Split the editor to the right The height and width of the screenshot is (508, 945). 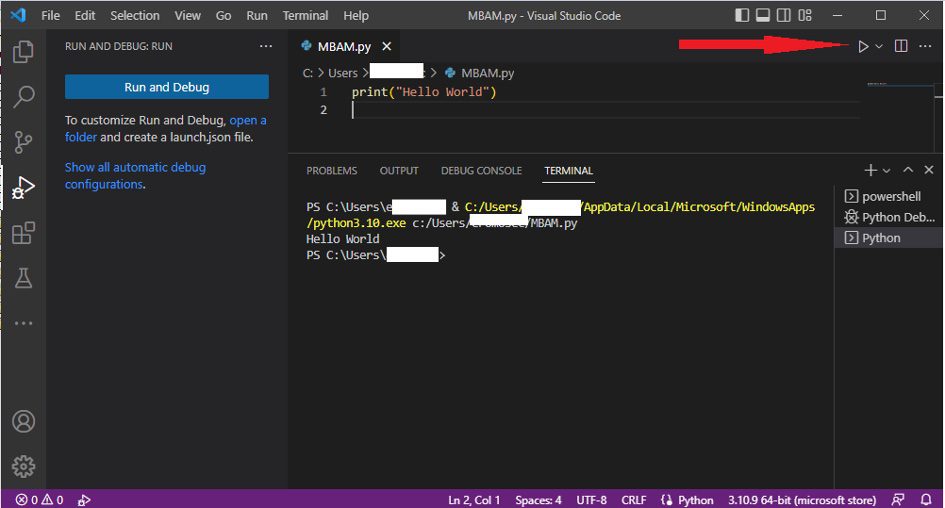(901, 46)
